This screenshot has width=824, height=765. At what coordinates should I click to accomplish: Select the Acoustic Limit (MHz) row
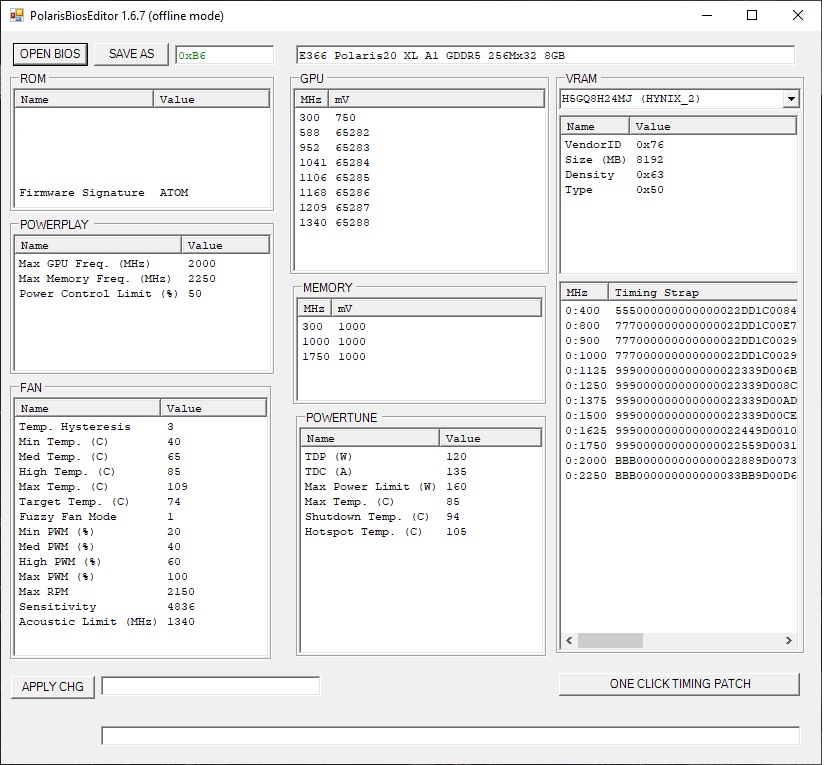pos(140,622)
